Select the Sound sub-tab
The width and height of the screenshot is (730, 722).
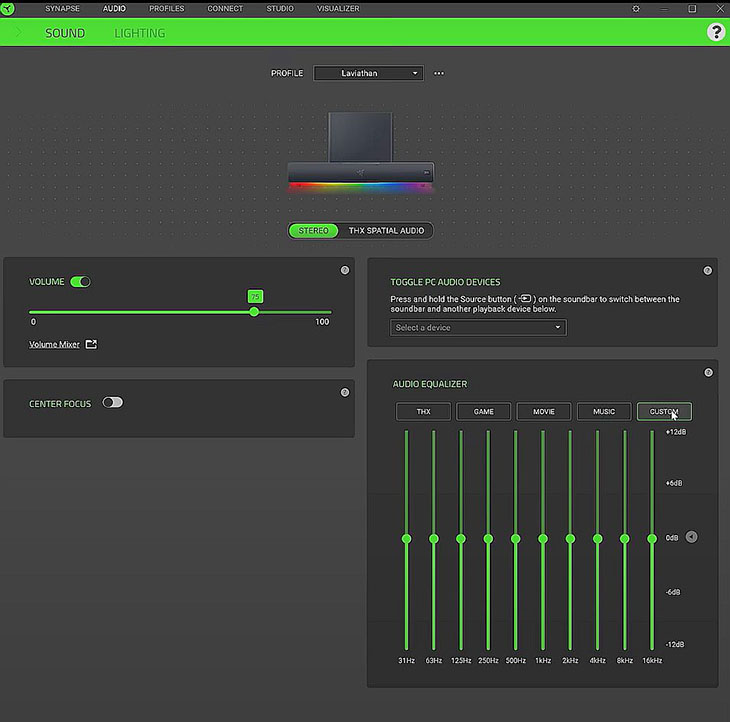click(65, 33)
